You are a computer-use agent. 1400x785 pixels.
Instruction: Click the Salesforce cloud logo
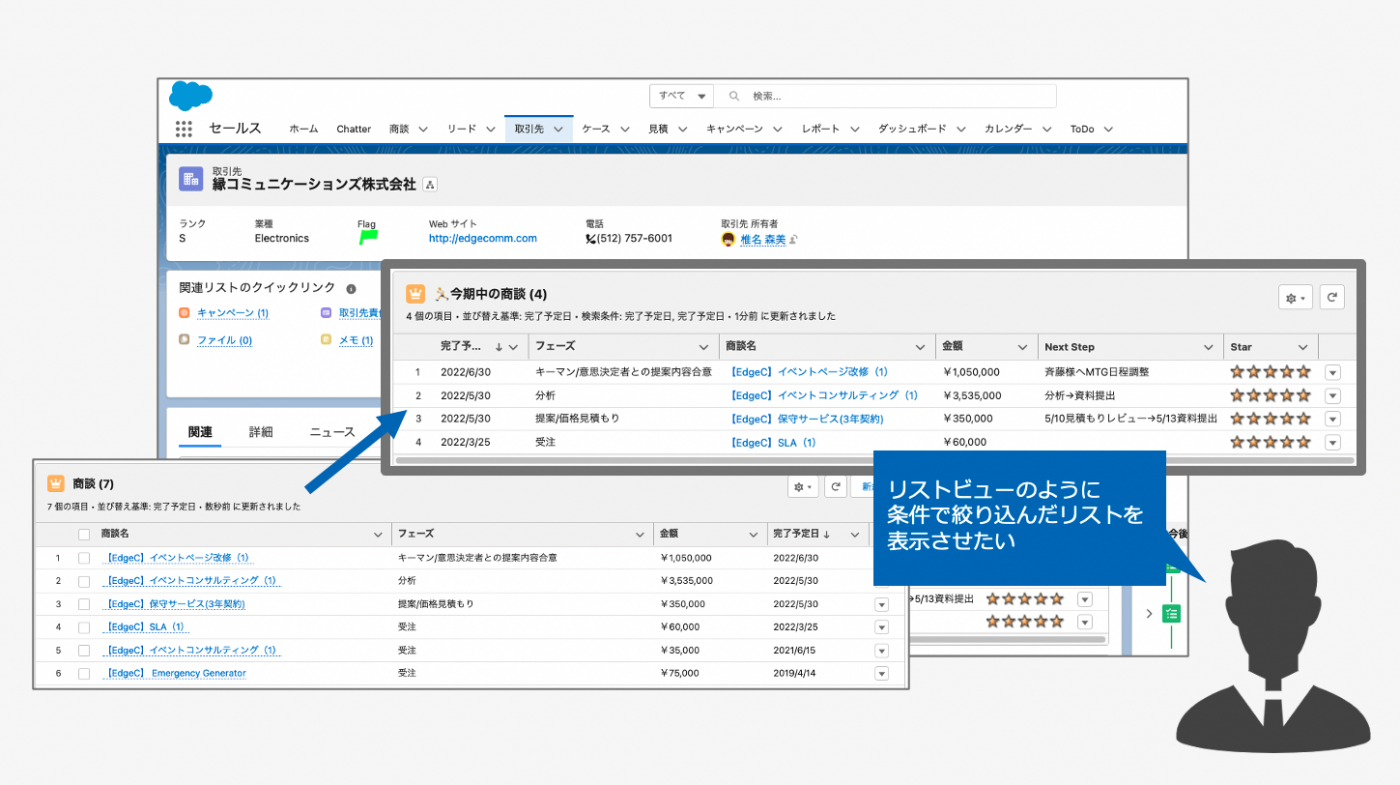point(190,96)
